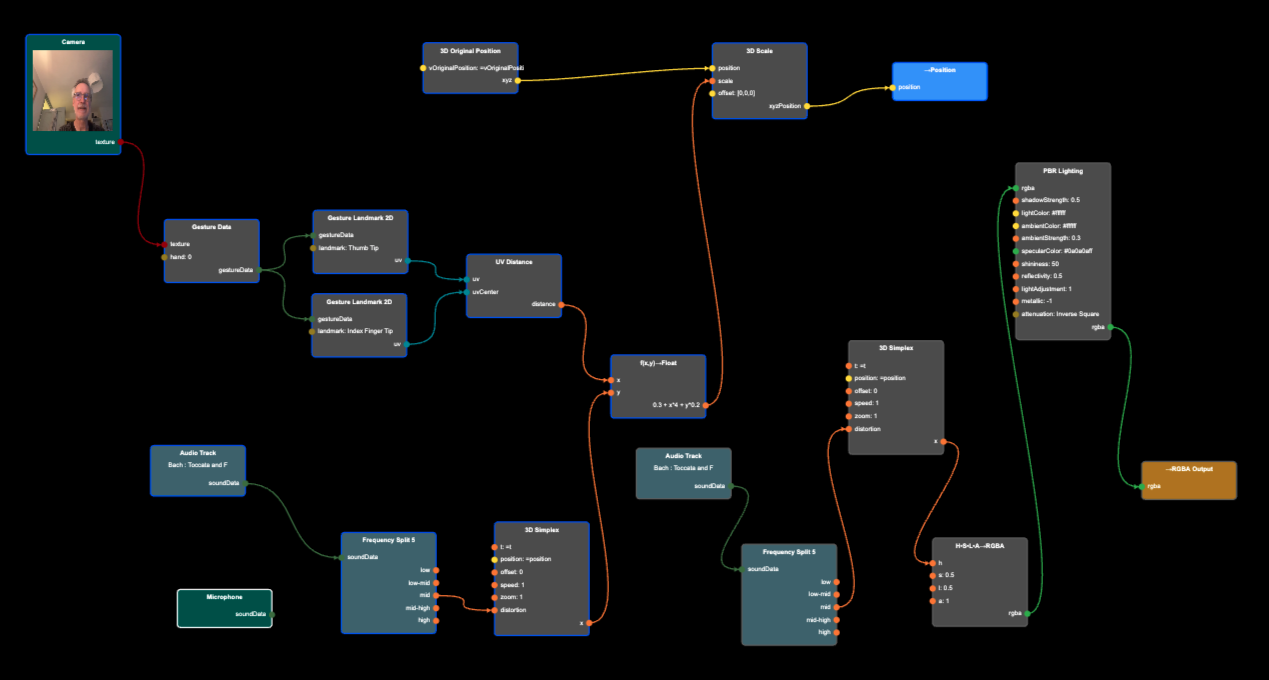Click the 'high' port on Frequency Split 5 near Microphone
The image size is (1269, 680).
pos(437,620)
